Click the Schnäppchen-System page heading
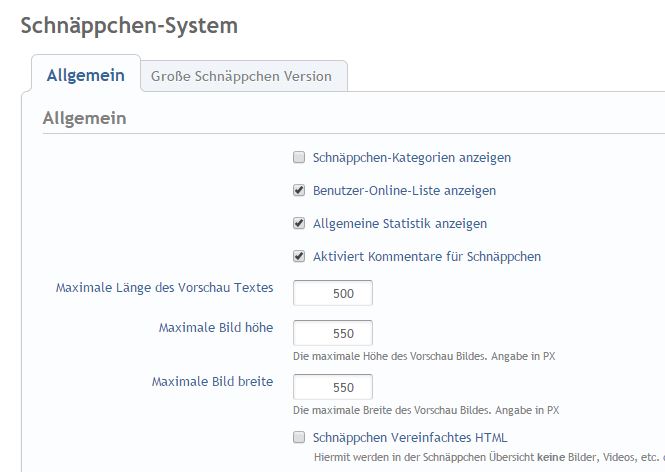The image size is (665, 472). coord(129,24)
